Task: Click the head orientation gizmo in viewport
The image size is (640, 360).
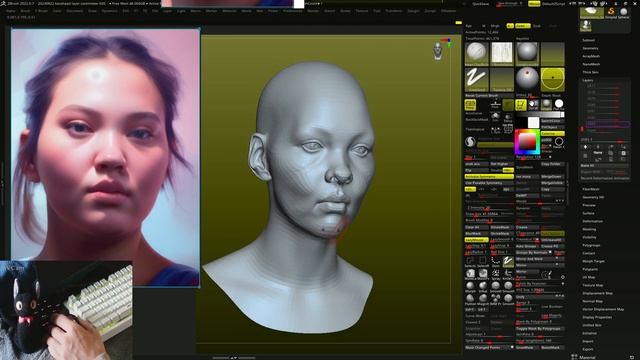Action: [438, 51]
